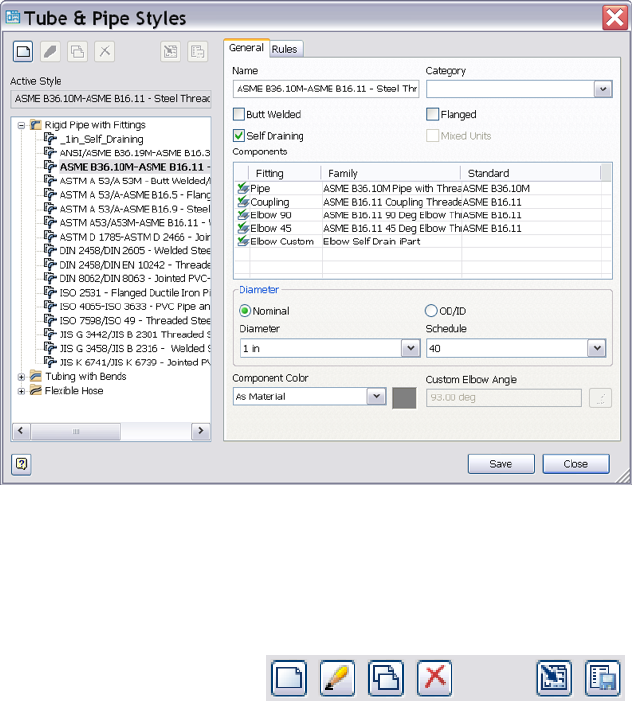Click the Save button
632x701 pixels.
[501, 464]
